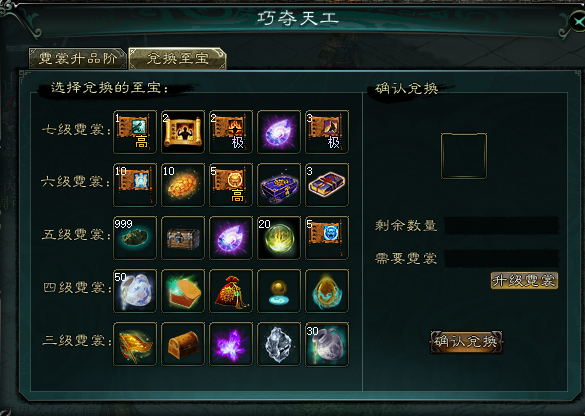Click the 升级霓裳 button
The height and width of the screenshot is (416, 585).
click(524, 281)
